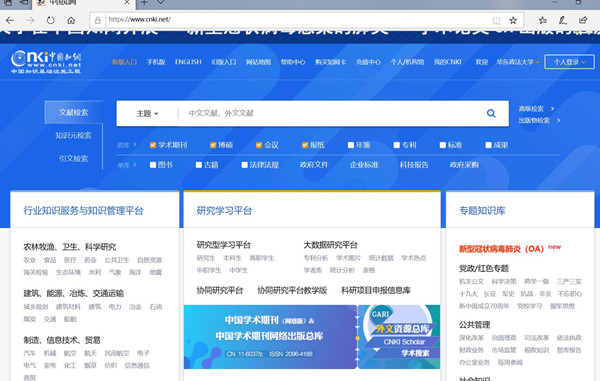Open favorites list icon in toolbar
Screen dimensions: 600x381
click(x=543, y=20)
